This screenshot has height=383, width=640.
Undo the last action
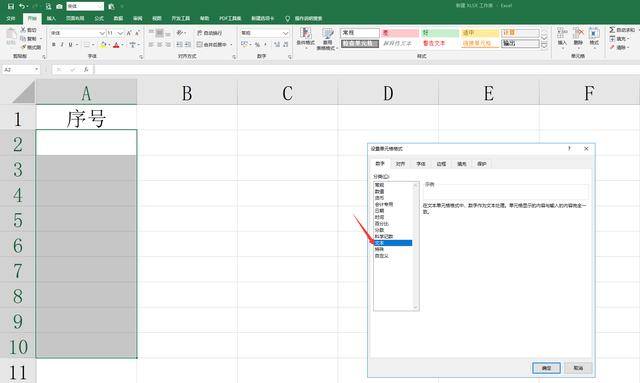pyautogui.click(x=22, y=6)
